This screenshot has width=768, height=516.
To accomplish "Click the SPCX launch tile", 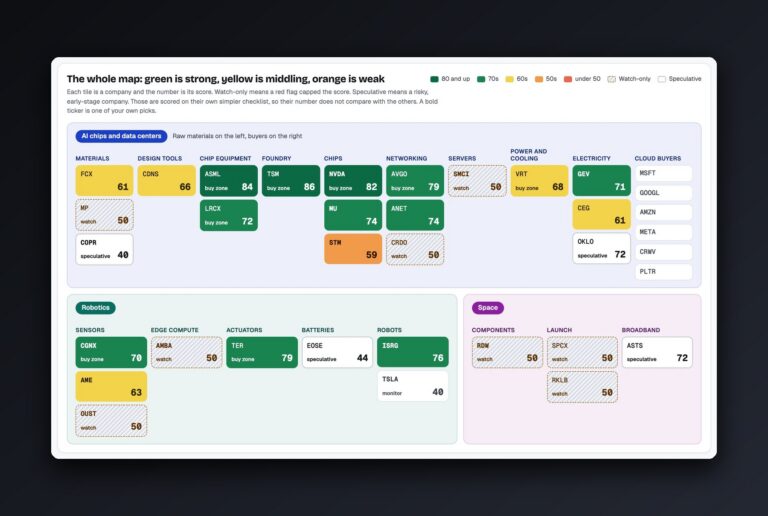I will pos(582,352).
